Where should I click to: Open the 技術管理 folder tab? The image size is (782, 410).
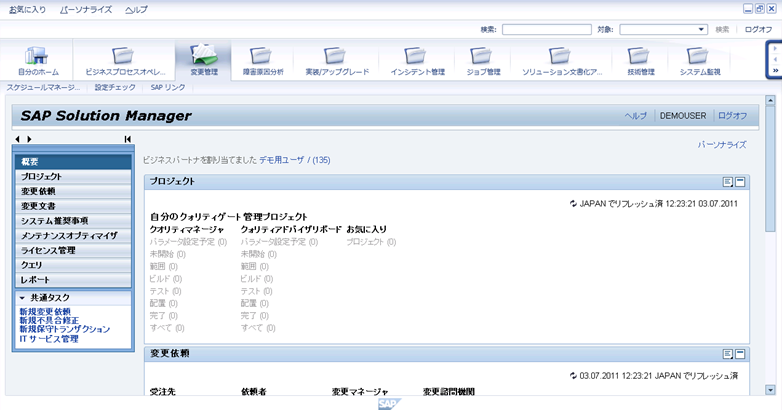640,60
